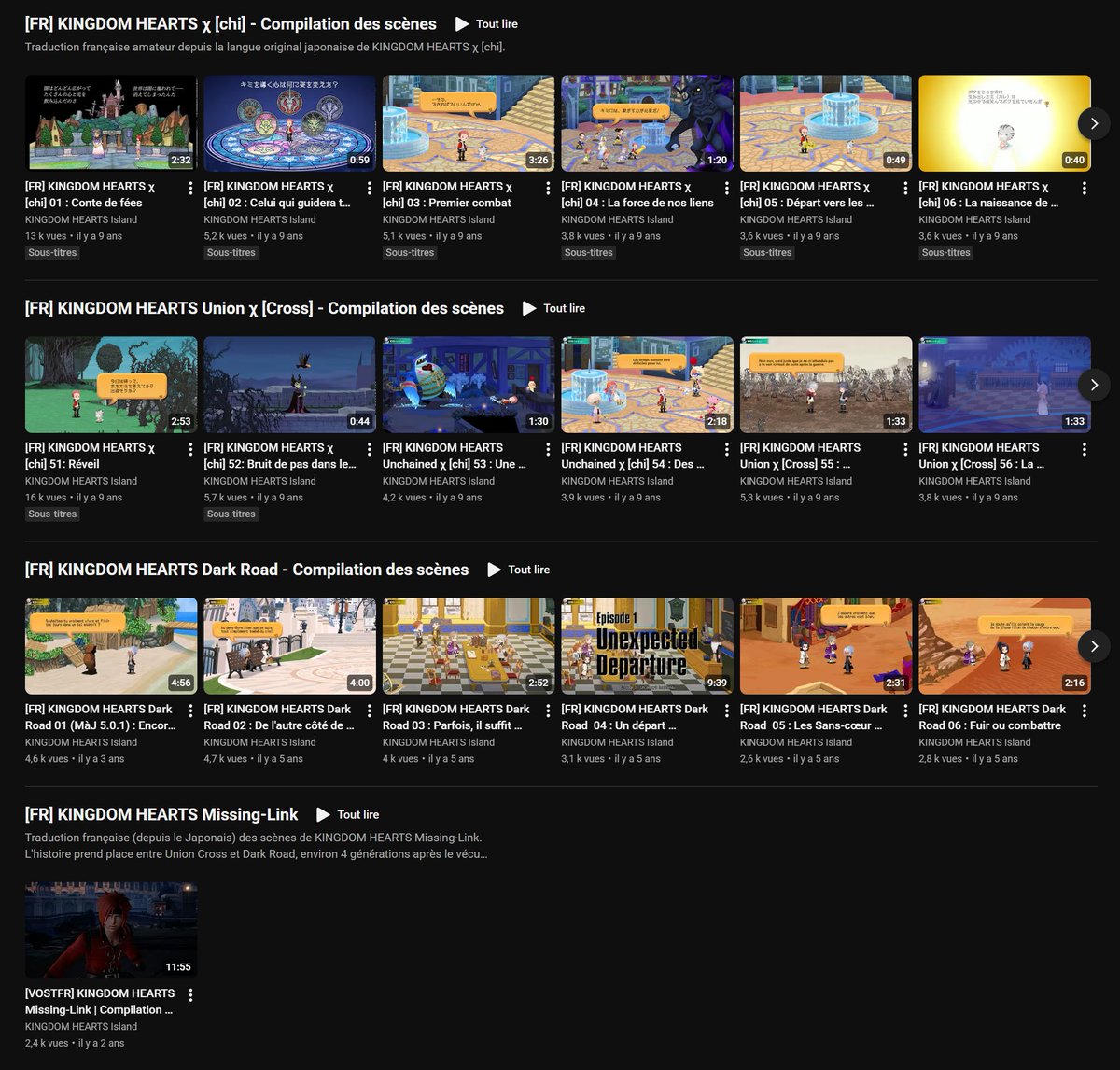Open options menu for Dark Road 03 video

549,711
